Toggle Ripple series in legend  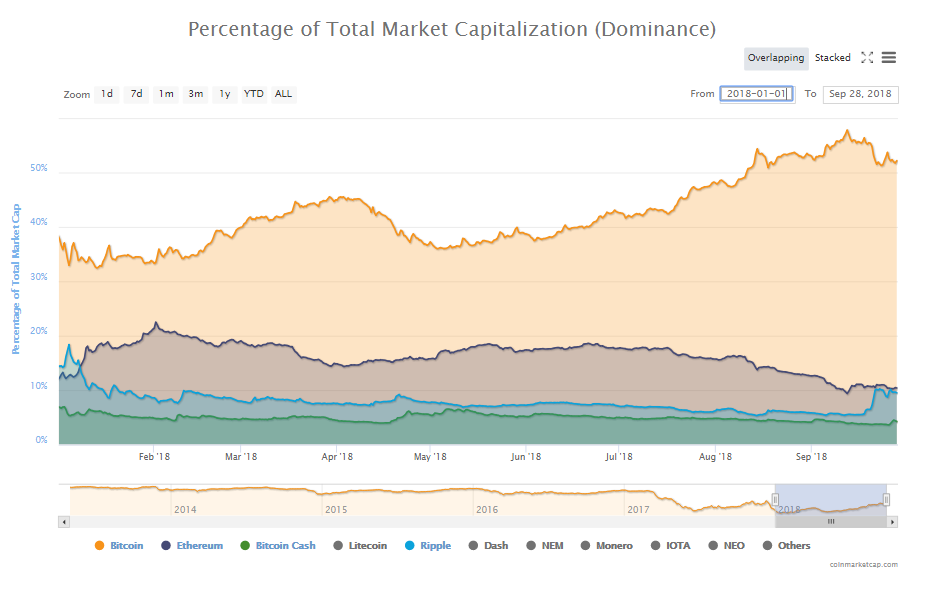(x=428, y=546)
